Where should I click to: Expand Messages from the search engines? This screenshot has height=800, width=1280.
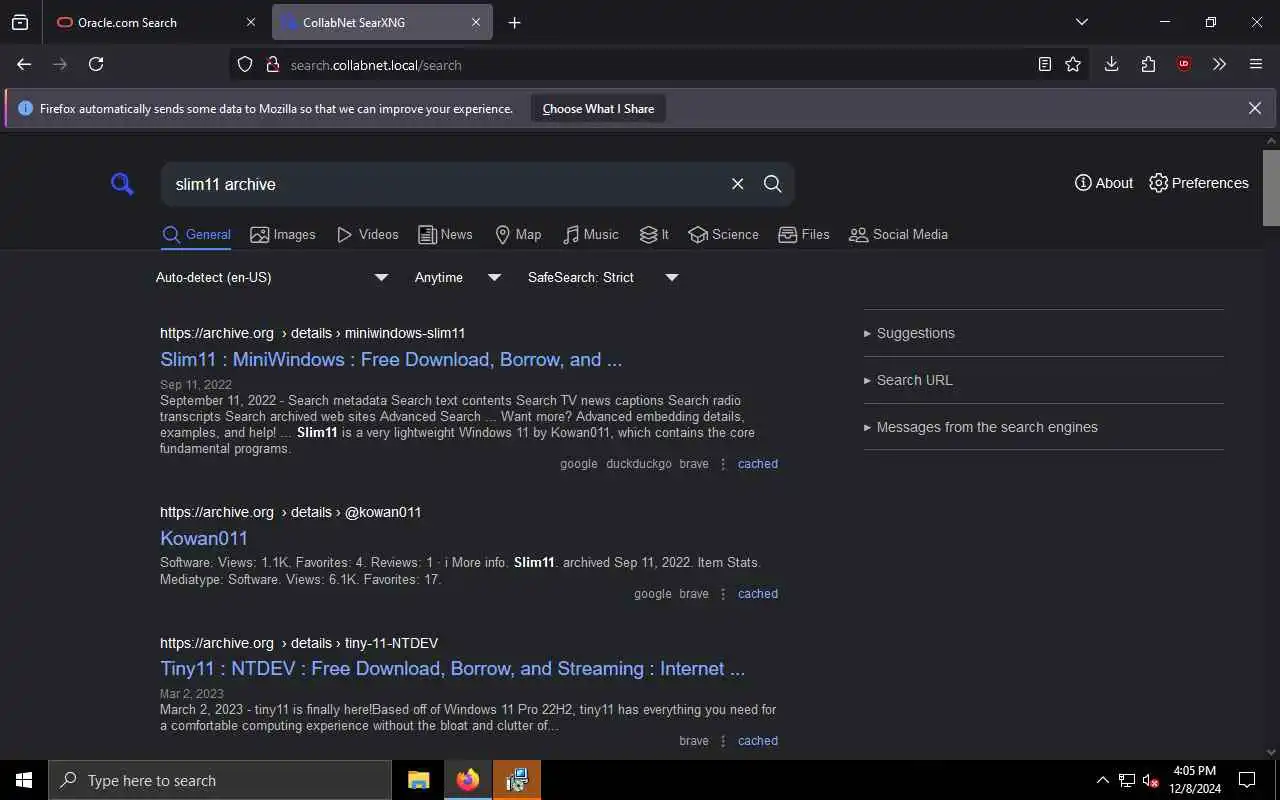tap(980, 427)
